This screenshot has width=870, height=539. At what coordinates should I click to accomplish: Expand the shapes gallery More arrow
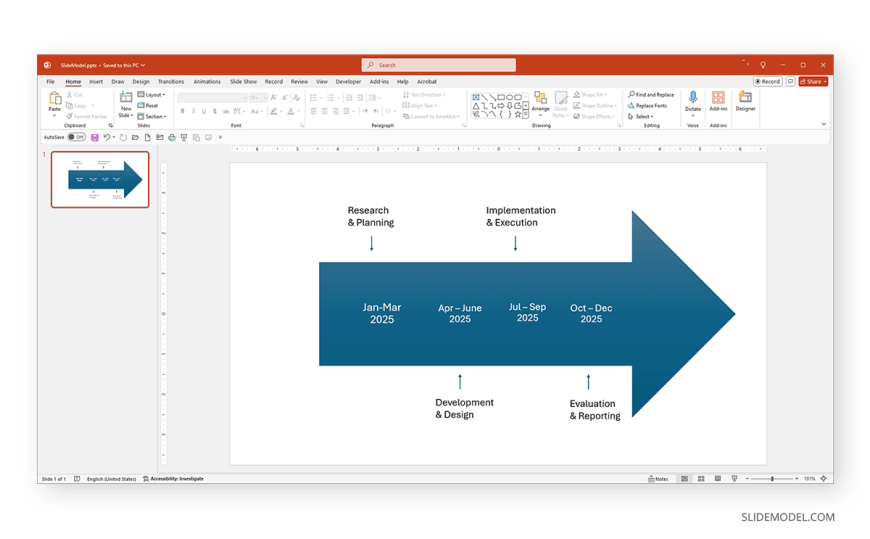click(525, 114)
